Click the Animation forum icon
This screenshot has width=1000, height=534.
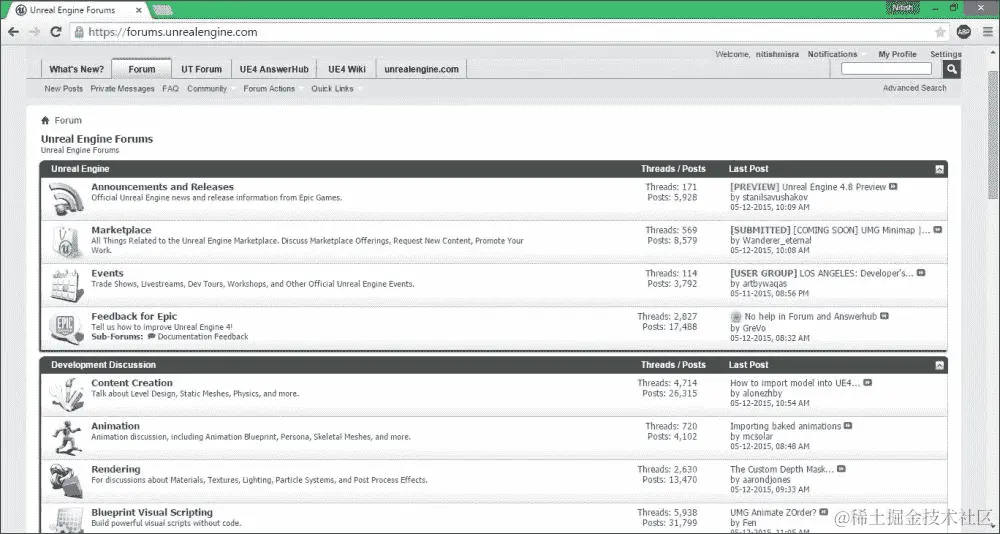click(x=66, y=438)
